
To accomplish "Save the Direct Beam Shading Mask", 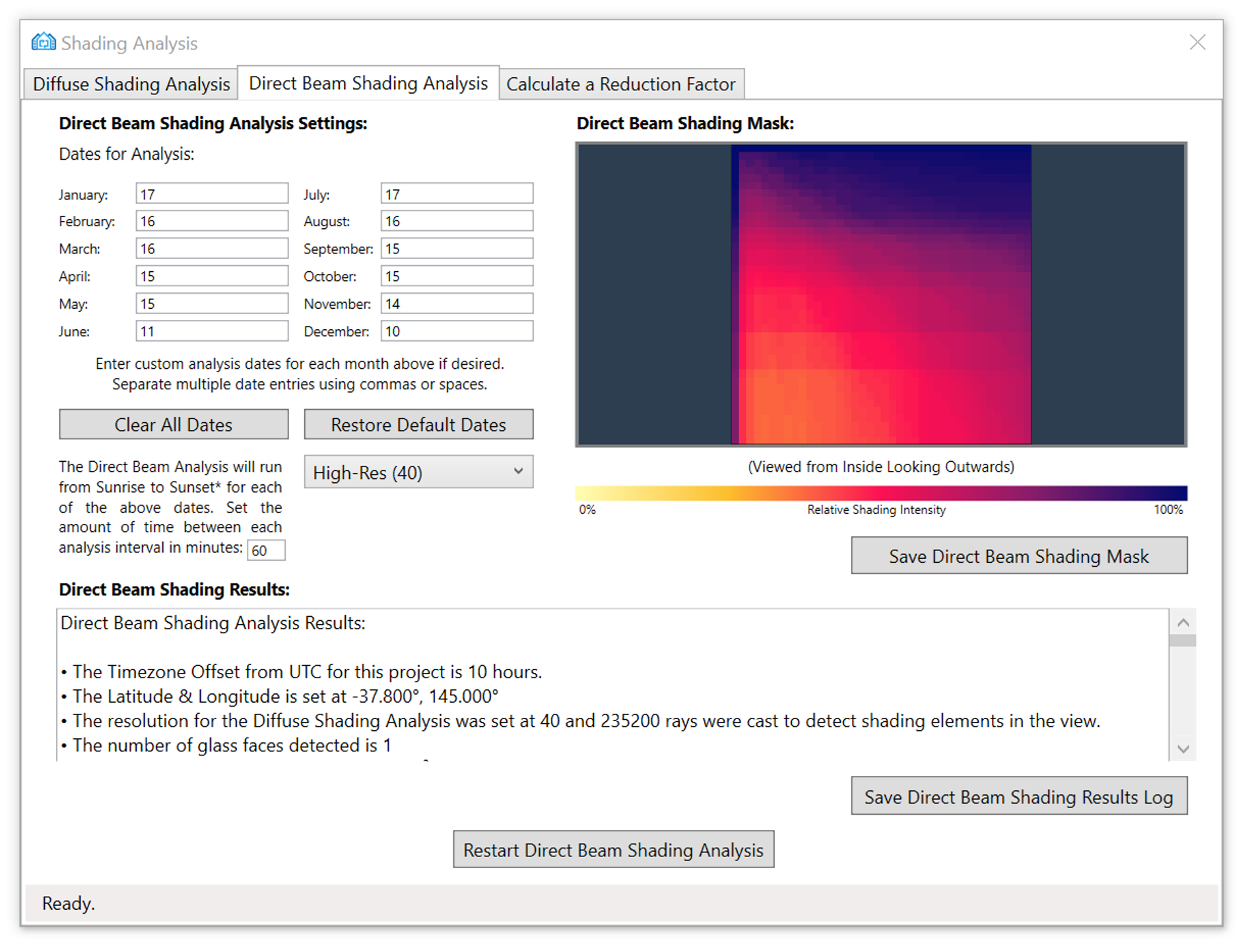I will pos(1018,555).
